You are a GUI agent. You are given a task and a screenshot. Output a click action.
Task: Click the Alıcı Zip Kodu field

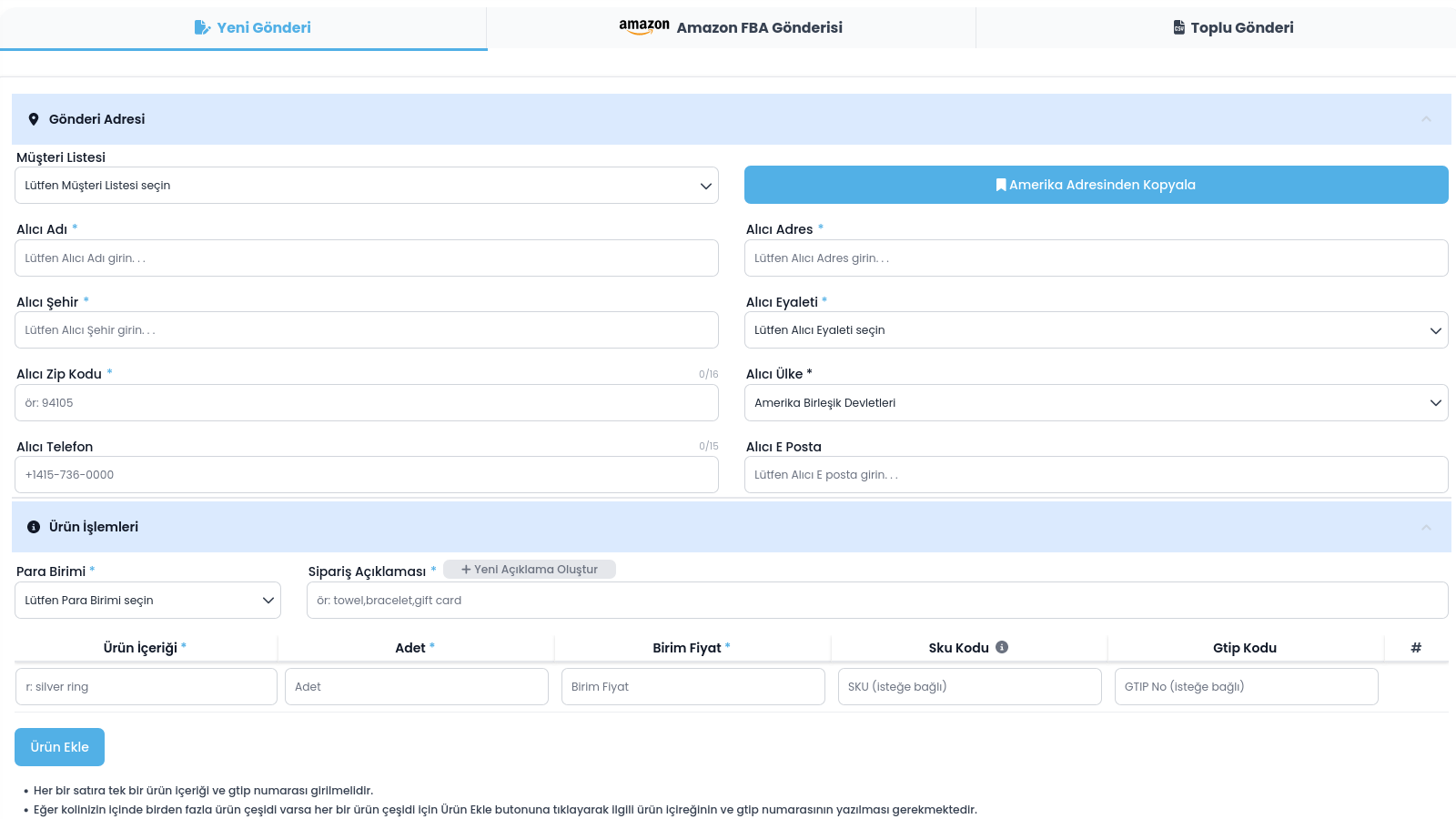pyautogui.click(x=366, y=403)
